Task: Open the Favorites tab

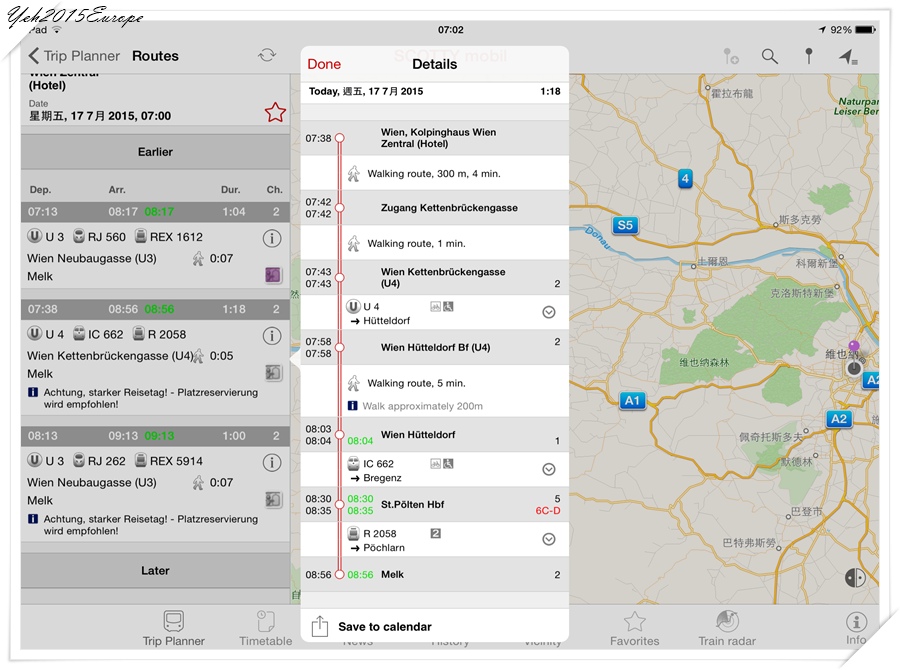Action: click(x=634, y=629)
